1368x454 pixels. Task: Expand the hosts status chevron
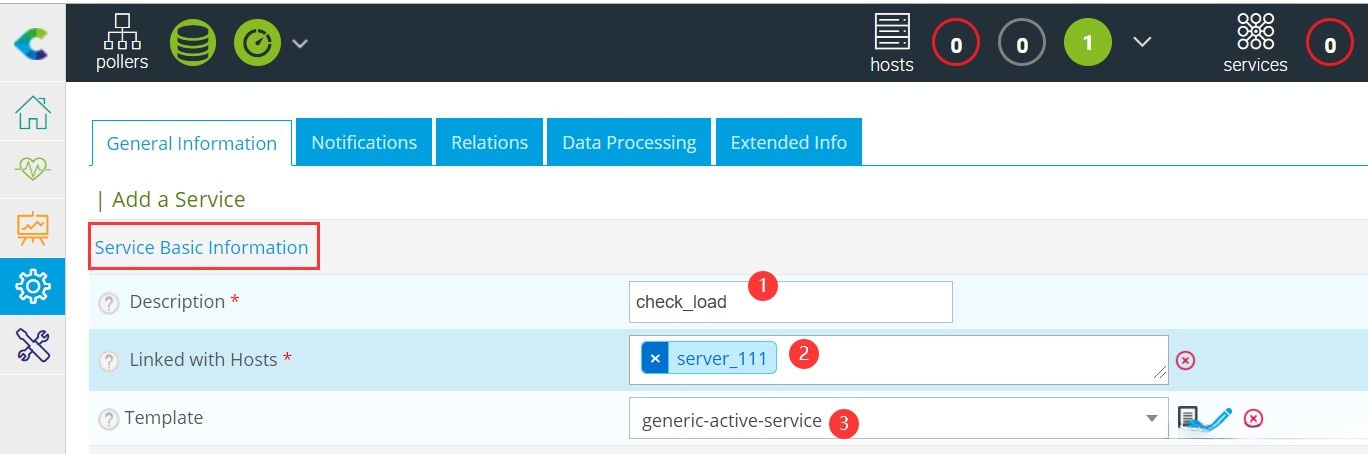tap(1142, 42)
